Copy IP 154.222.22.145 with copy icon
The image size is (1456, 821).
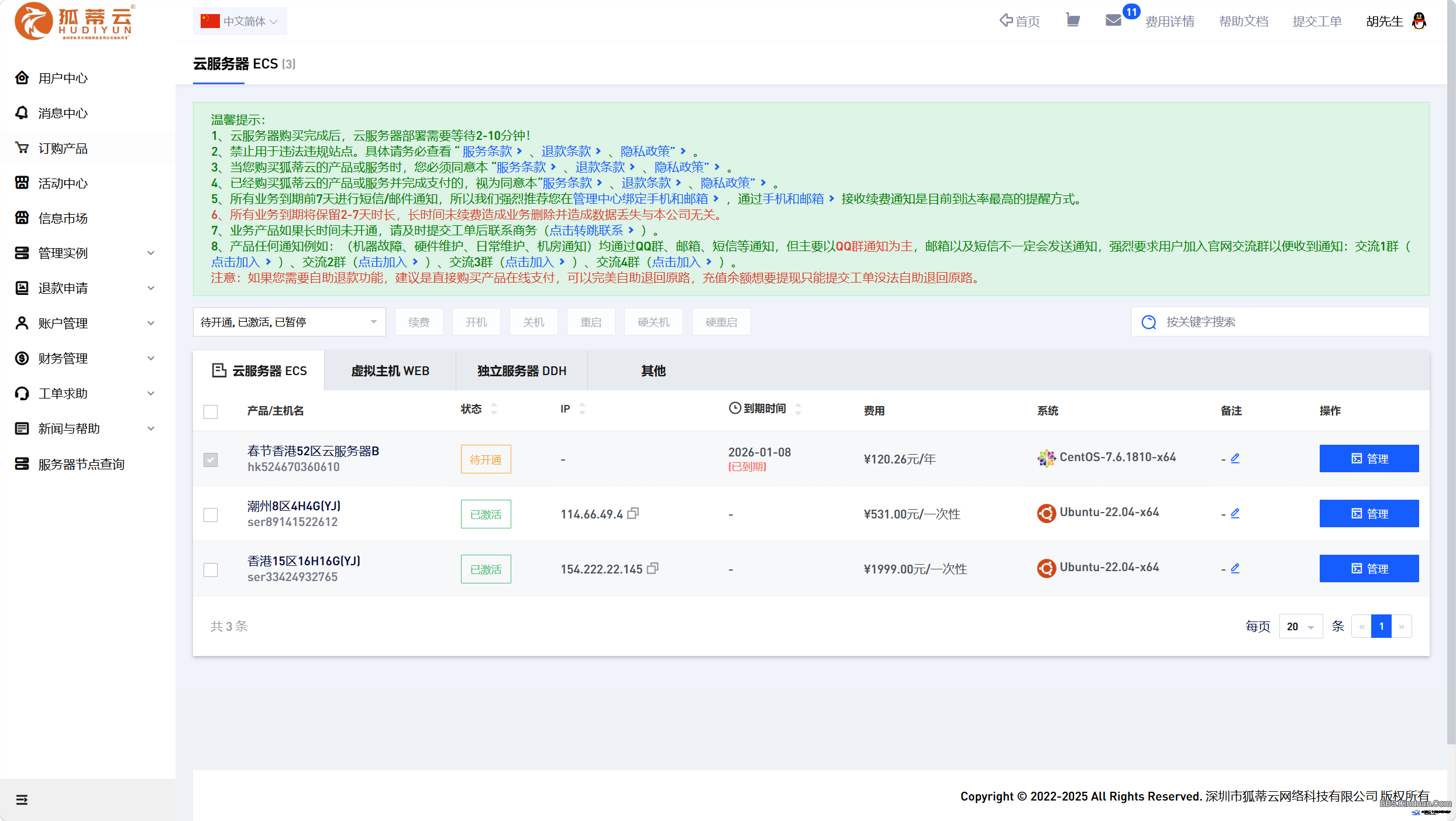pyautogui.click(x=653, y=568)
